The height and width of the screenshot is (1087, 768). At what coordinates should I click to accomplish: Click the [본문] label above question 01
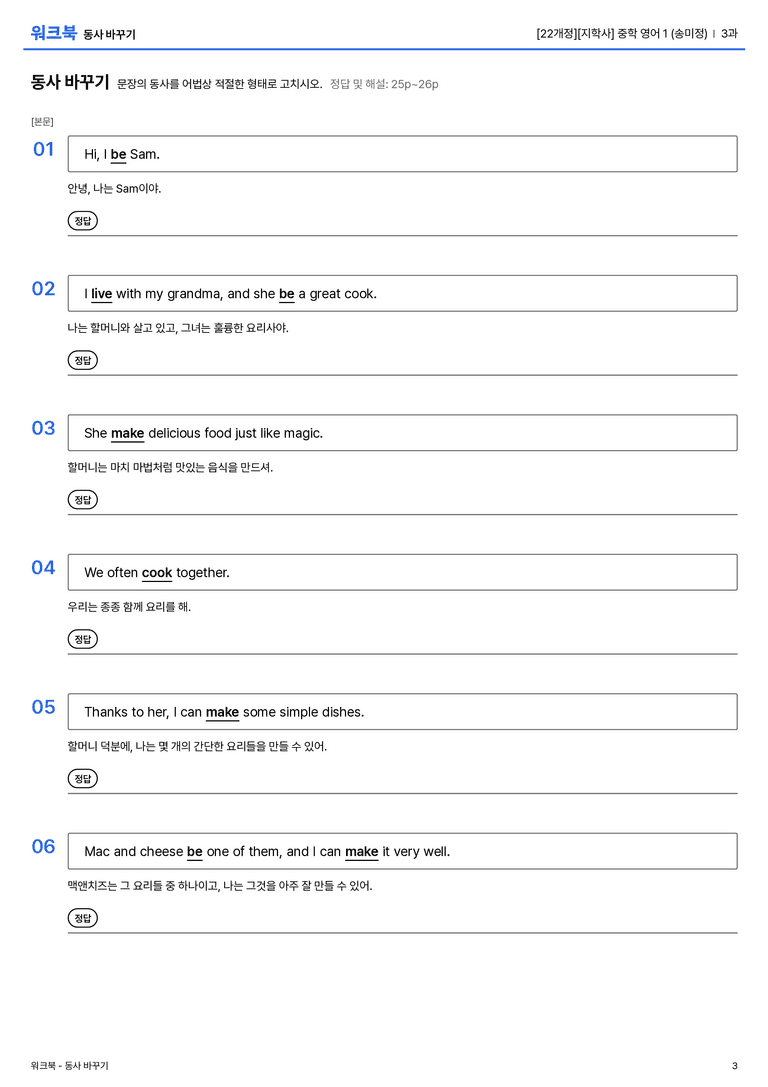[x=42, y=121]
